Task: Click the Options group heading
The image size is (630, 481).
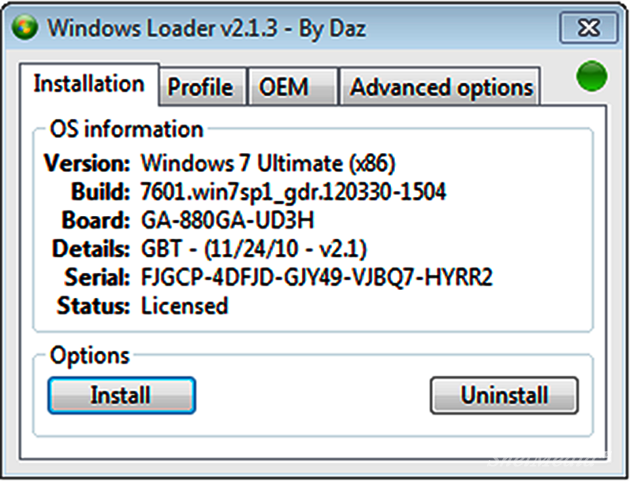Action: [x=90, y=356]
